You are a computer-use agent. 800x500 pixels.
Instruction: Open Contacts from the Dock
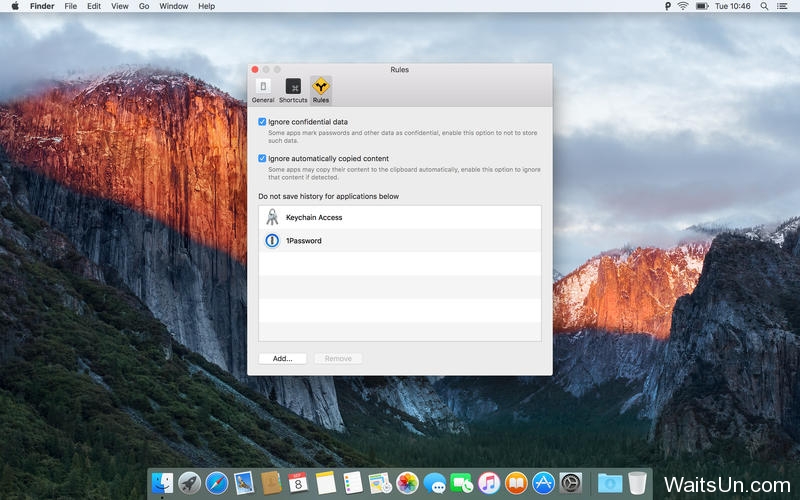271,483
